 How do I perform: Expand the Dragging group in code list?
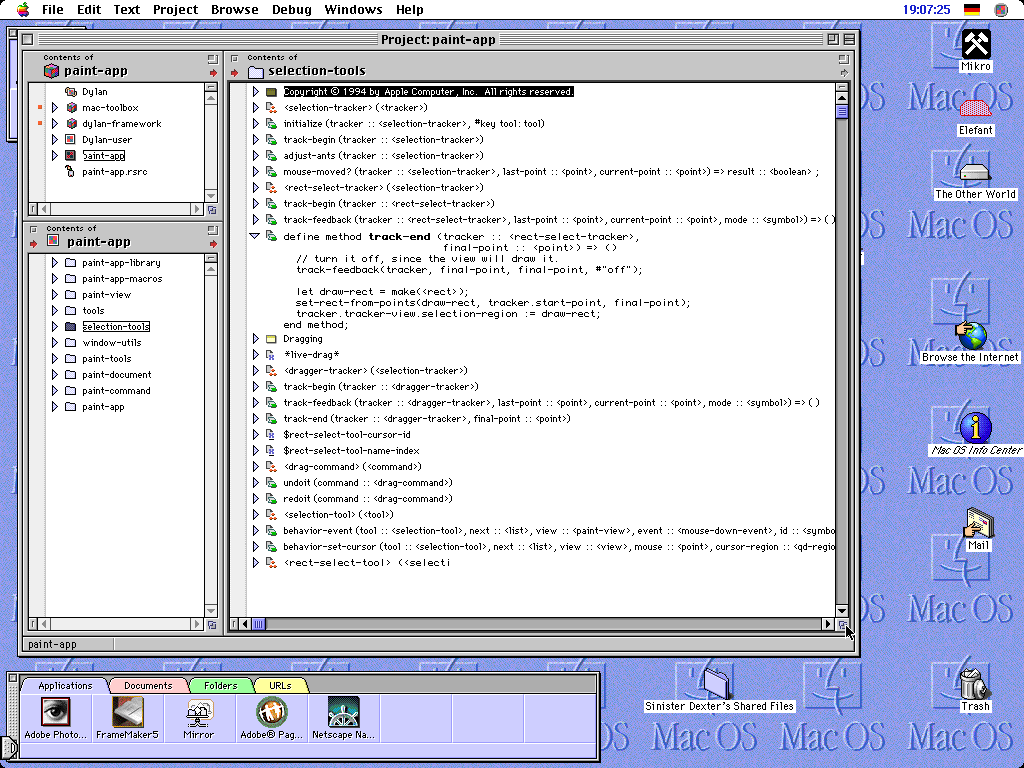click(255, 339)
